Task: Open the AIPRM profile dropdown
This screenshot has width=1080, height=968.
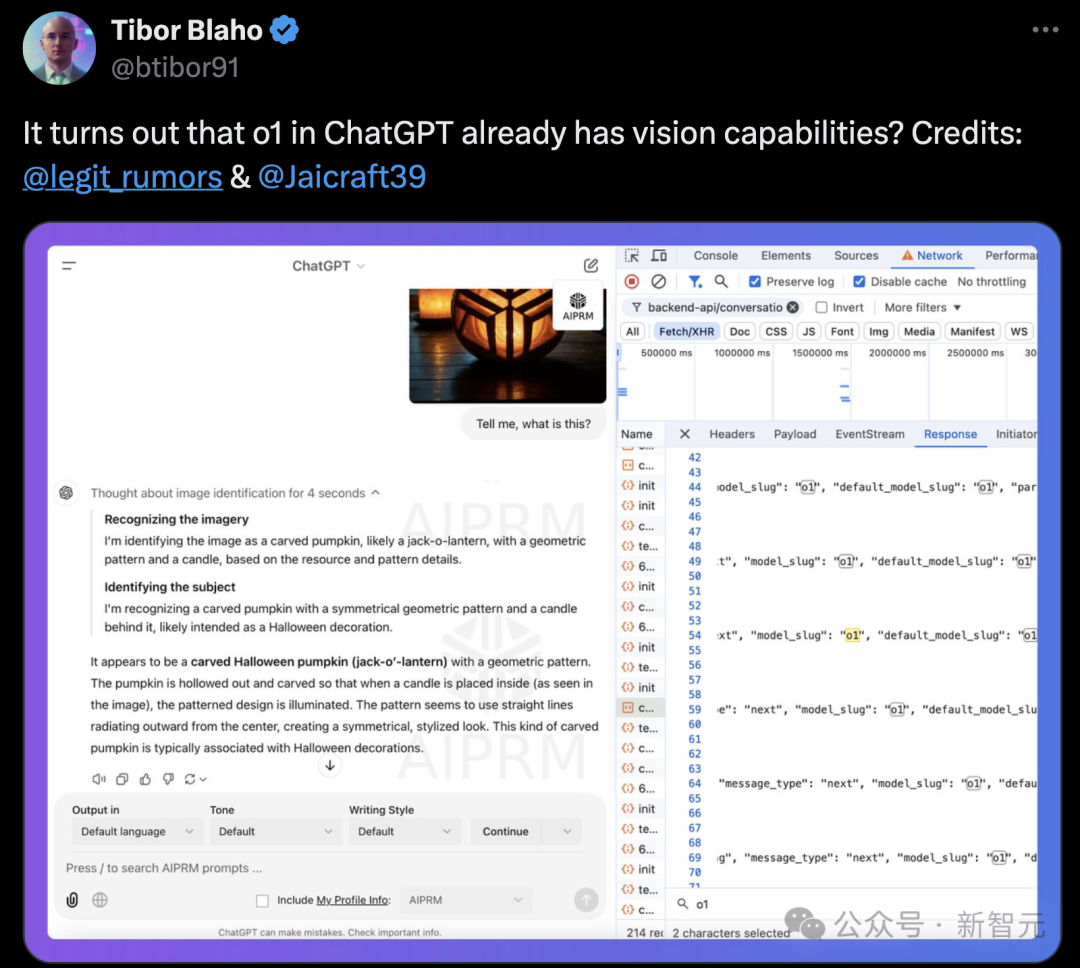Action: (x=466, y=900)
